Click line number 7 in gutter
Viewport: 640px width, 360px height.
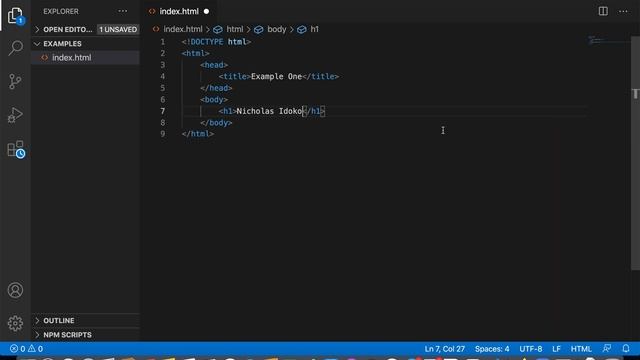pos(162,111)
